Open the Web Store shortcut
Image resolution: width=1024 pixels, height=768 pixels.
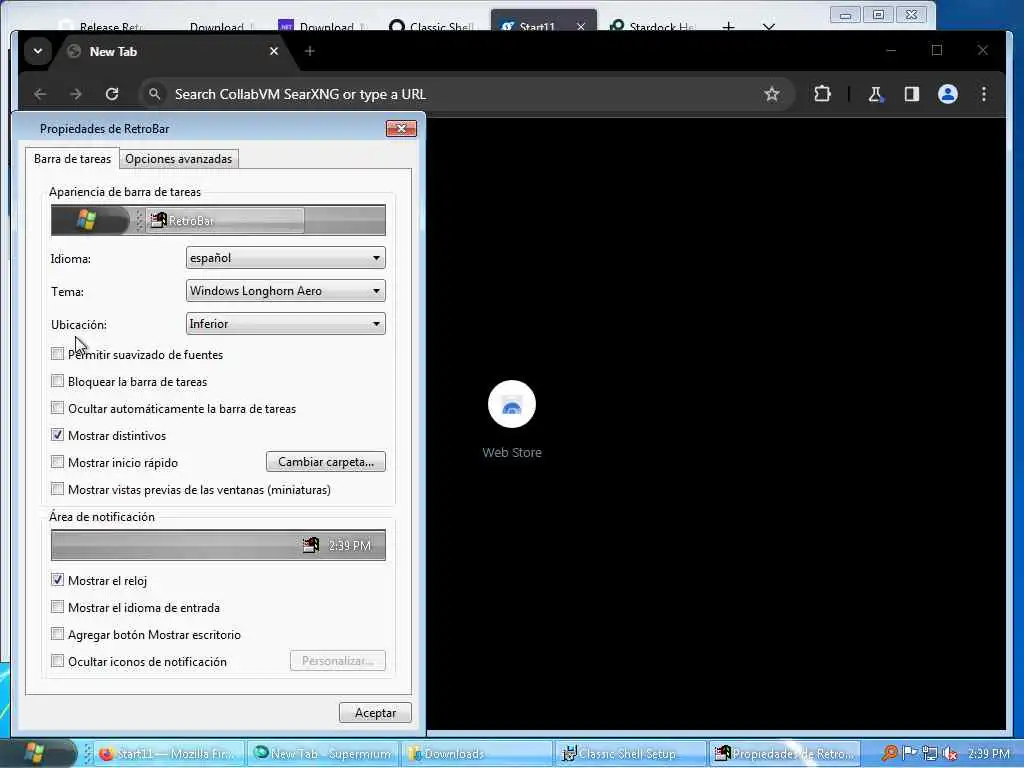pyautogui.click(x=512, y=419)
